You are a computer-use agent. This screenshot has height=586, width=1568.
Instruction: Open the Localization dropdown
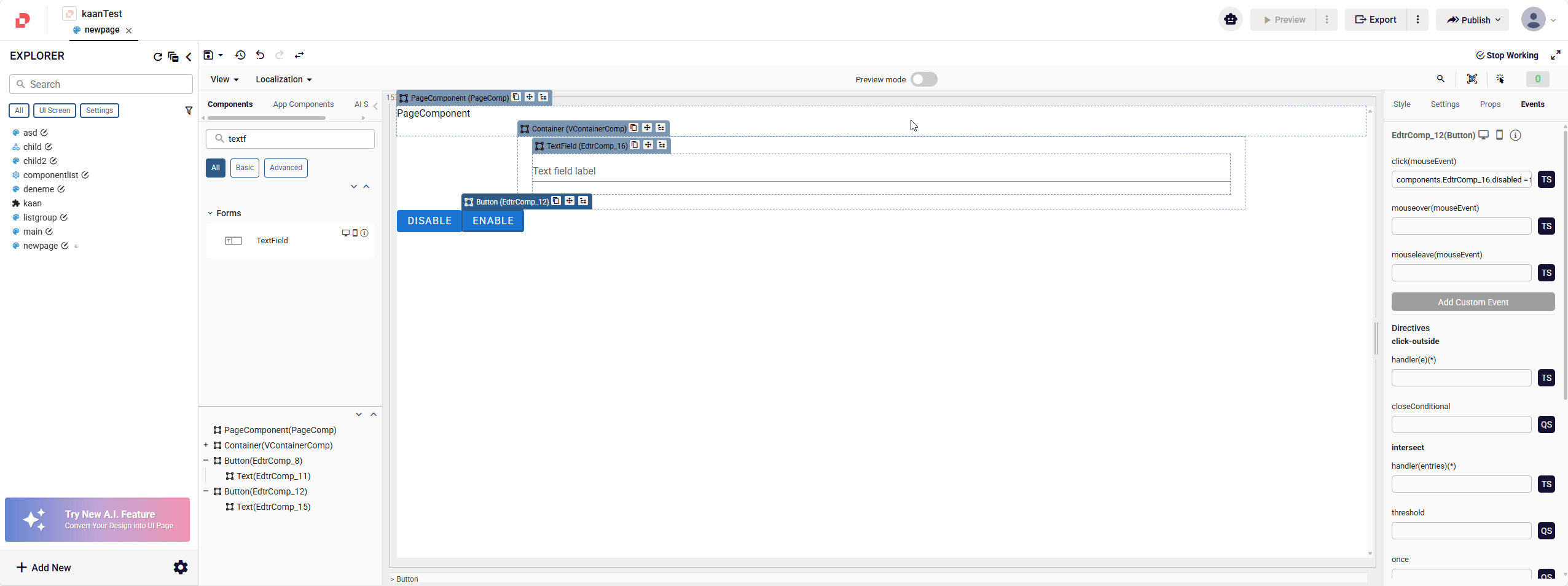pyautogui.click(x=283, y=79)
